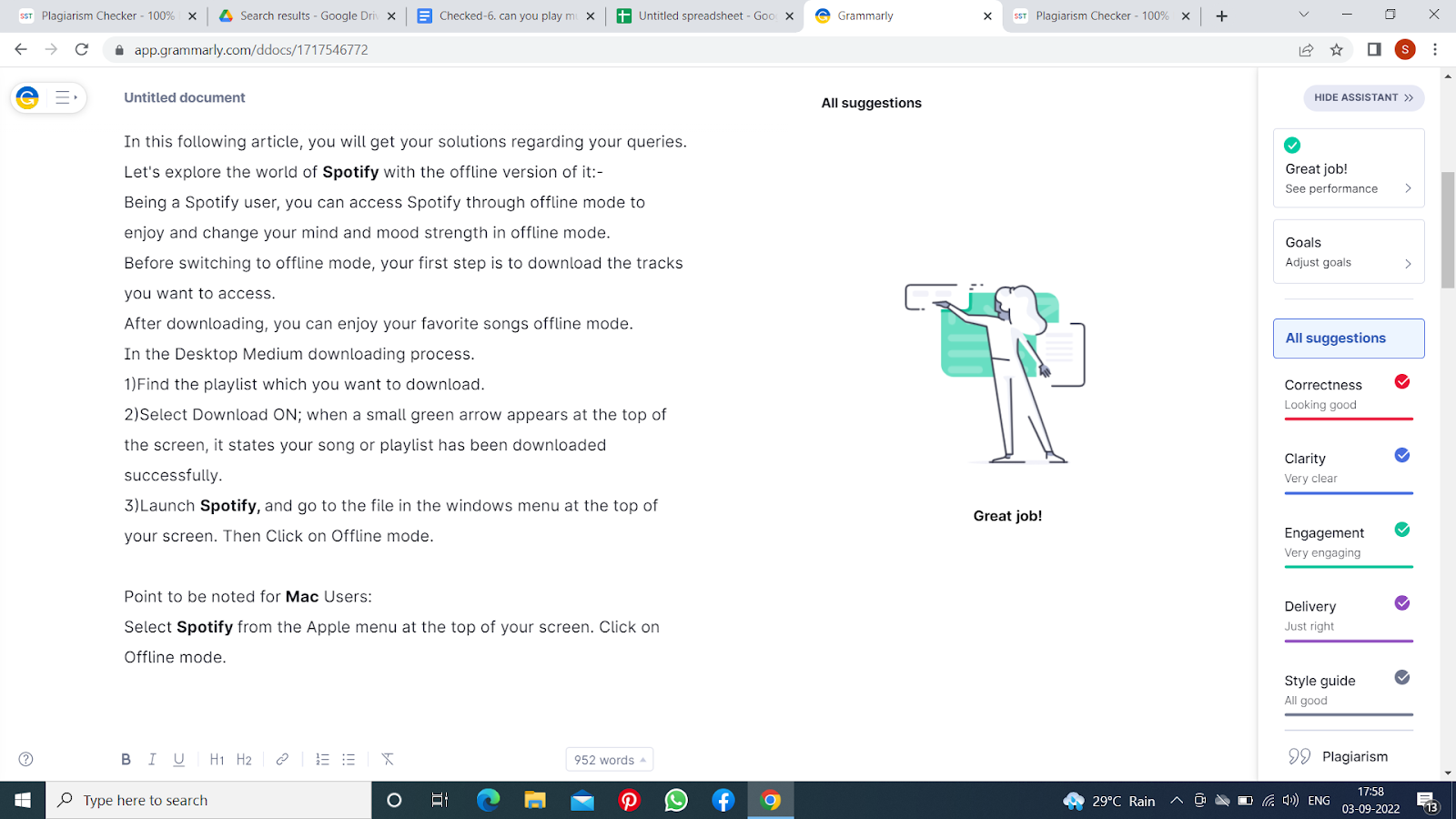Open the Chrome profile avatar

[1405, 50]
